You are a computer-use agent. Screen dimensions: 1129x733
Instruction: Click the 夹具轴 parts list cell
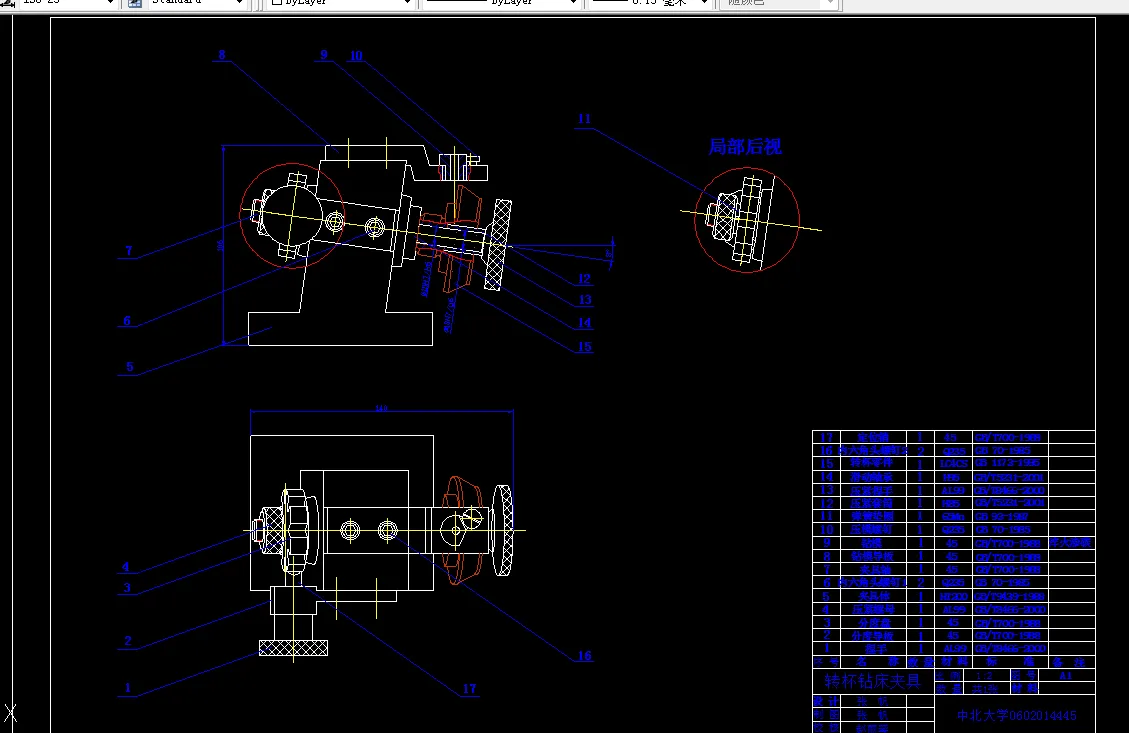click(873, 570)
